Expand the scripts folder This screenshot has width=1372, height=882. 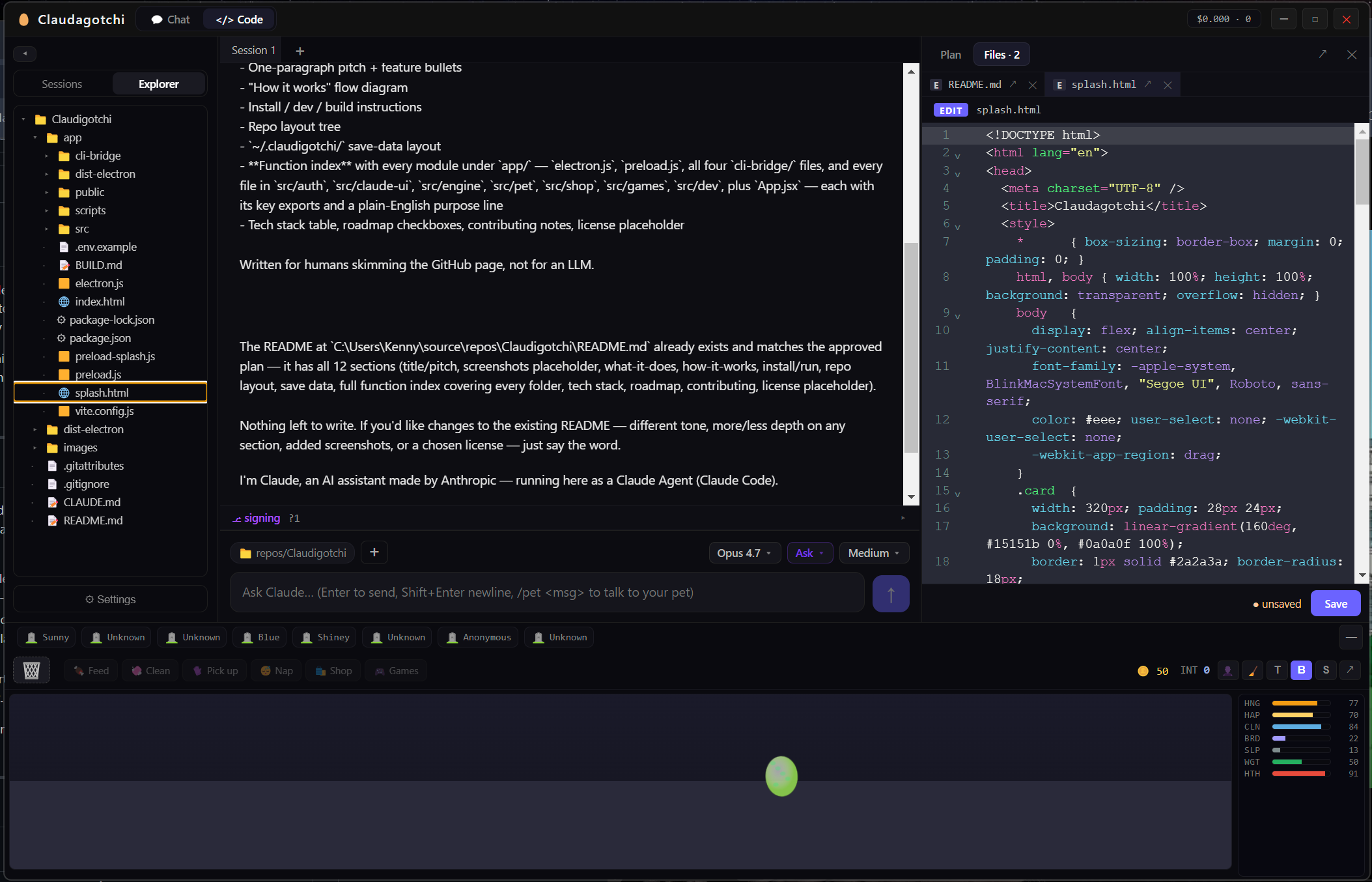click(x=47, y=210)
